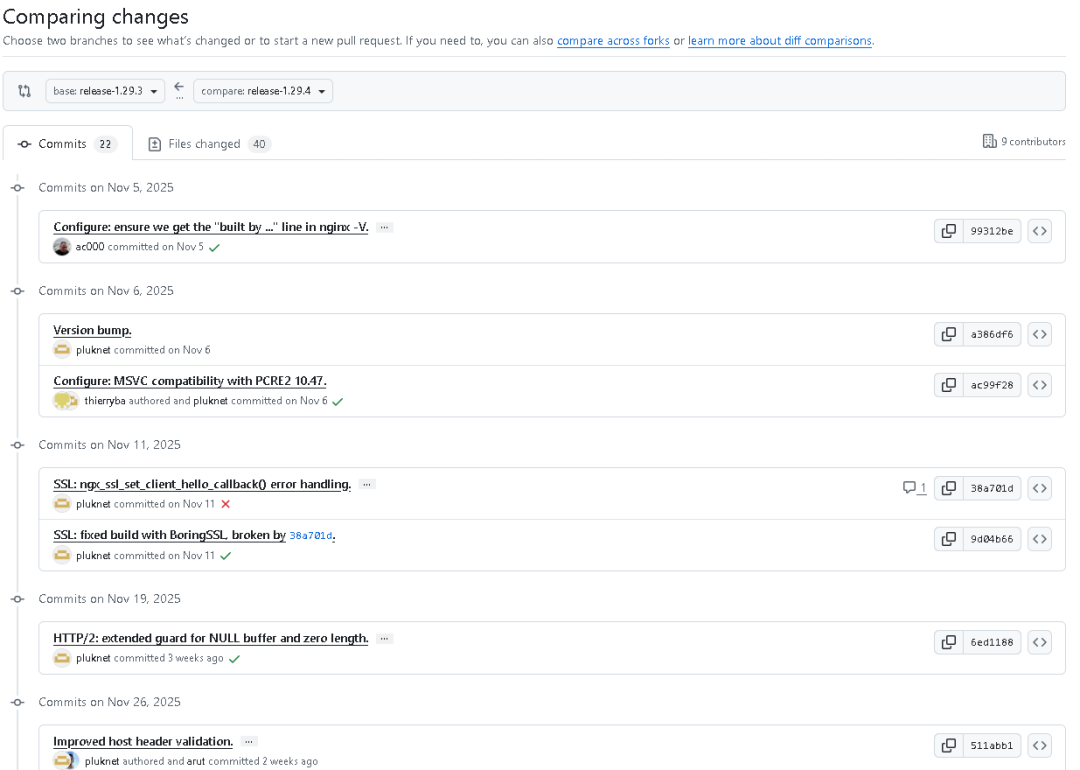Click failed status X on SSL commit
The height and width of the screenshot is (770, 1080).
point(225,504)
